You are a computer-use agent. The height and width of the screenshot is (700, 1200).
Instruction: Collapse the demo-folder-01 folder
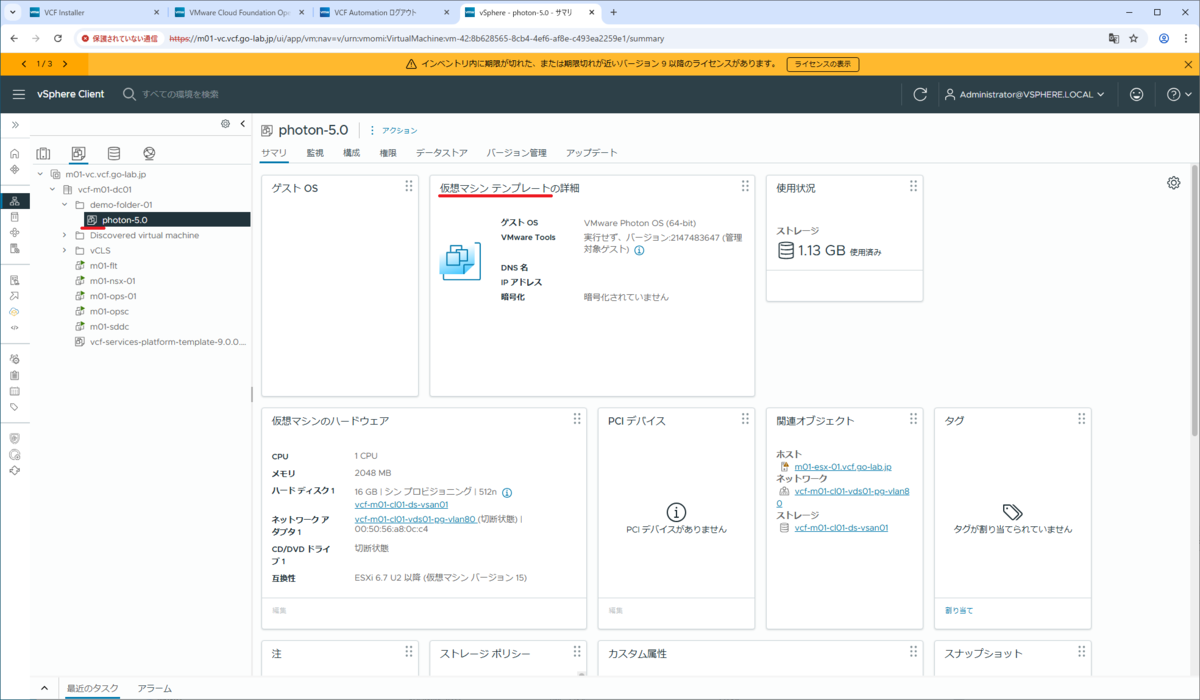pyautogui.click(x=65, y=204)
